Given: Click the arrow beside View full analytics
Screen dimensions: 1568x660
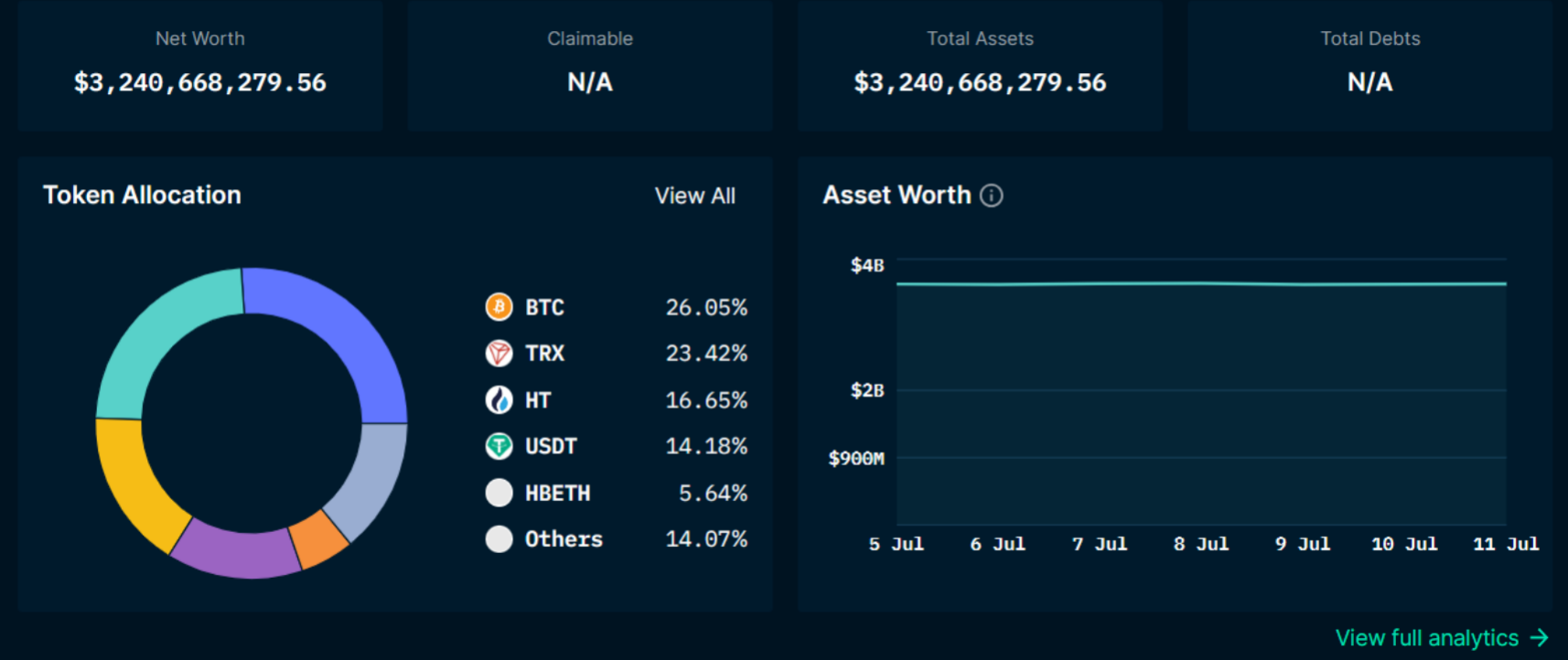Looking at the screenshot, I should 1539,637.
